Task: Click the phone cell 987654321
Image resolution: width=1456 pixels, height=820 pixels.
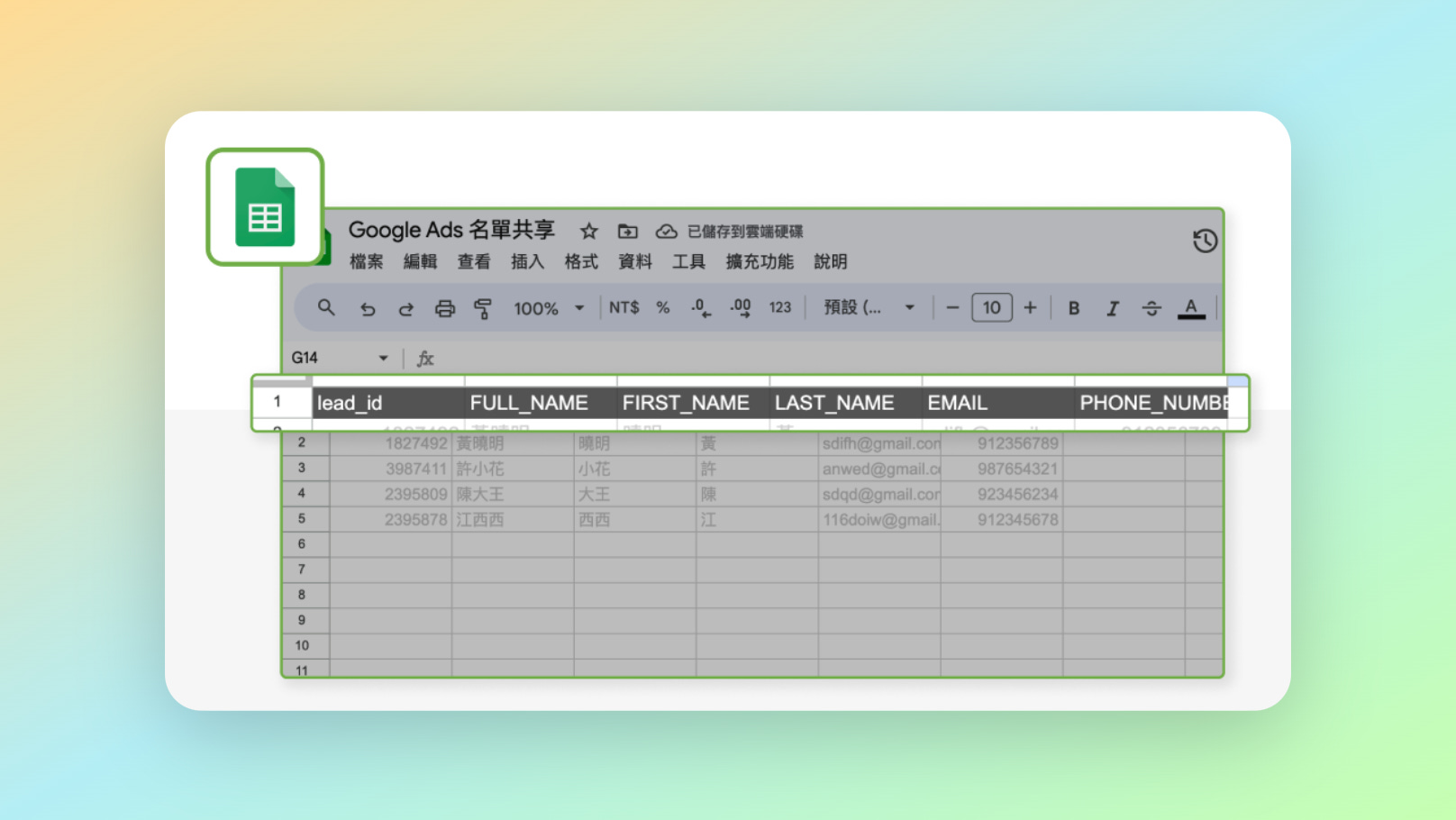Action: pos(1002,469)
